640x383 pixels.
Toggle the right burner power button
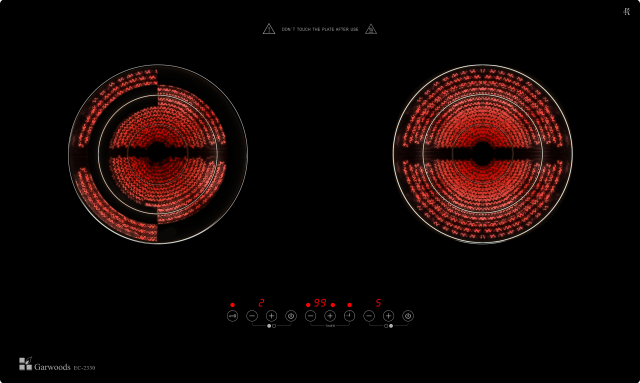pyautogui.click(x=408, y=316)
